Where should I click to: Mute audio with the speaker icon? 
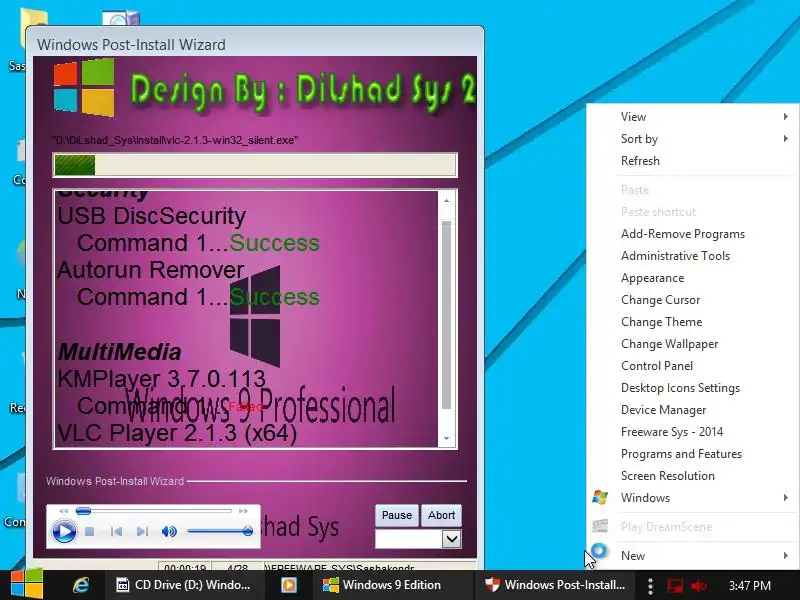coord(169,532)
